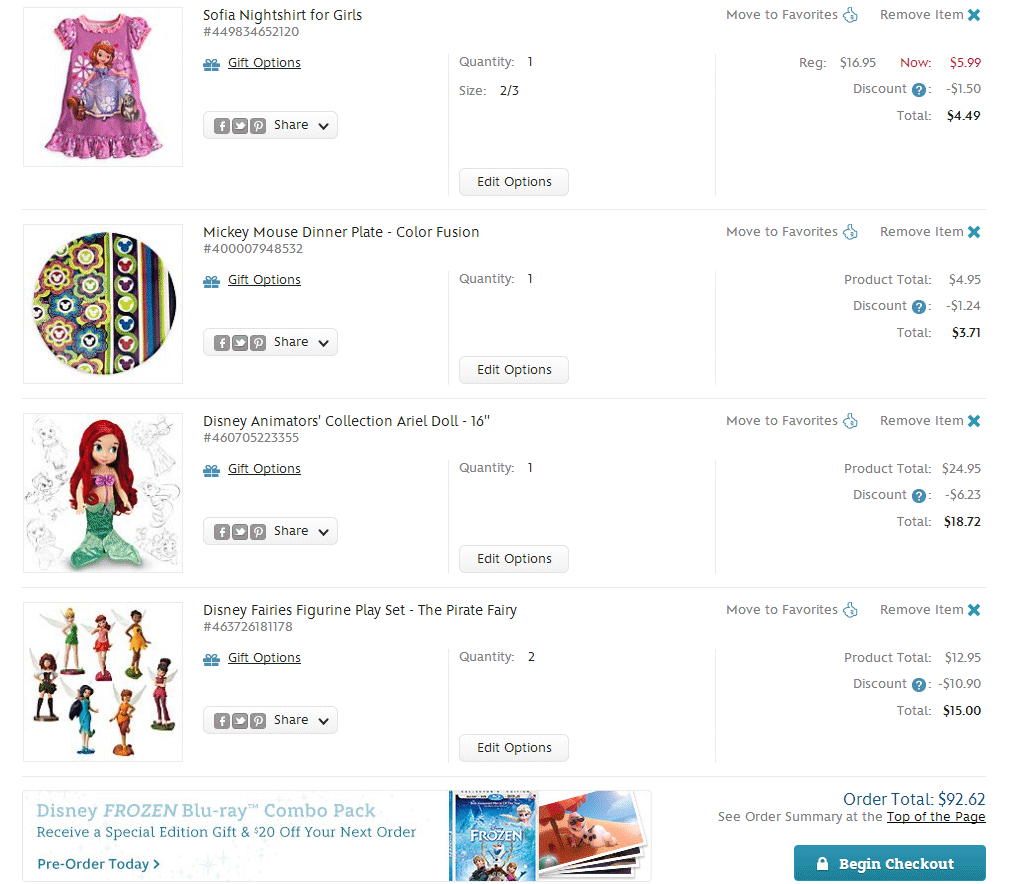Click discount help icon for Sofia Nightshirt
The image size is (1011, 884).
[x=919, y=90]
